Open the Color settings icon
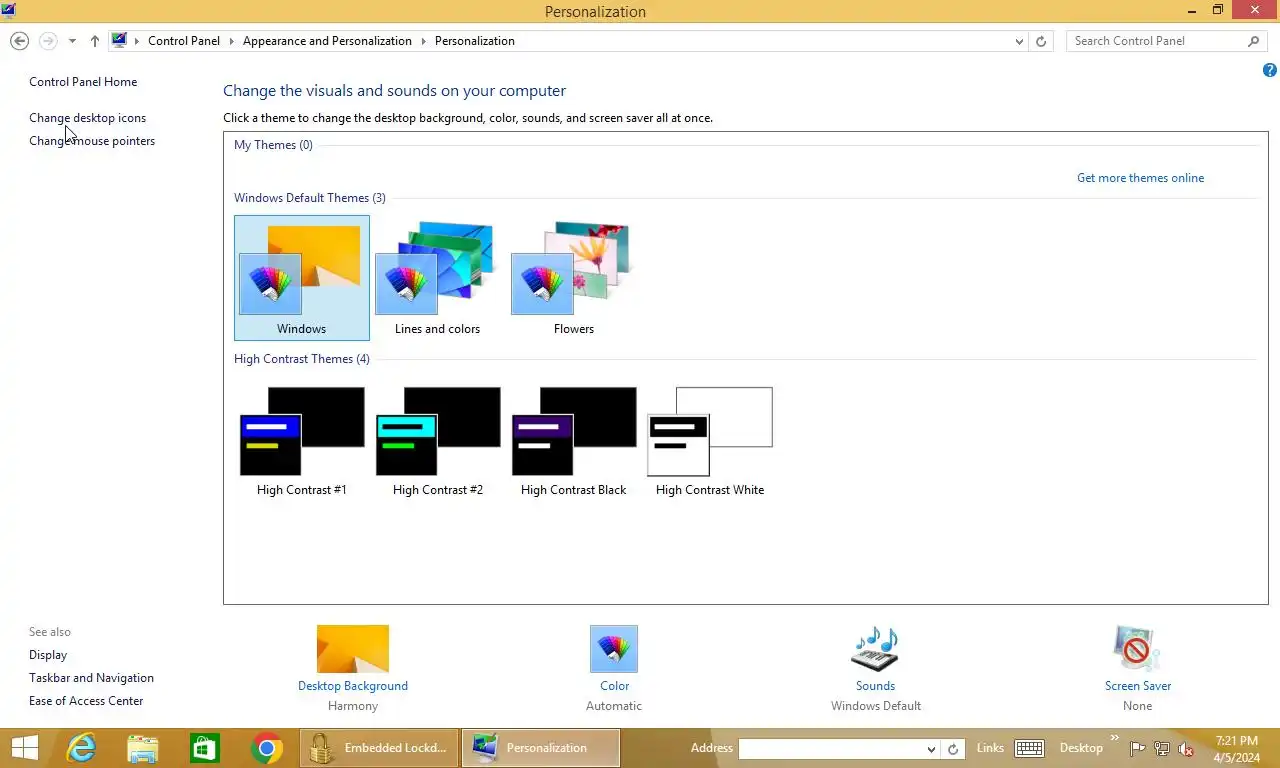Image resolution: width=1280 pixels, height=768 pixels. coord(614,649)
